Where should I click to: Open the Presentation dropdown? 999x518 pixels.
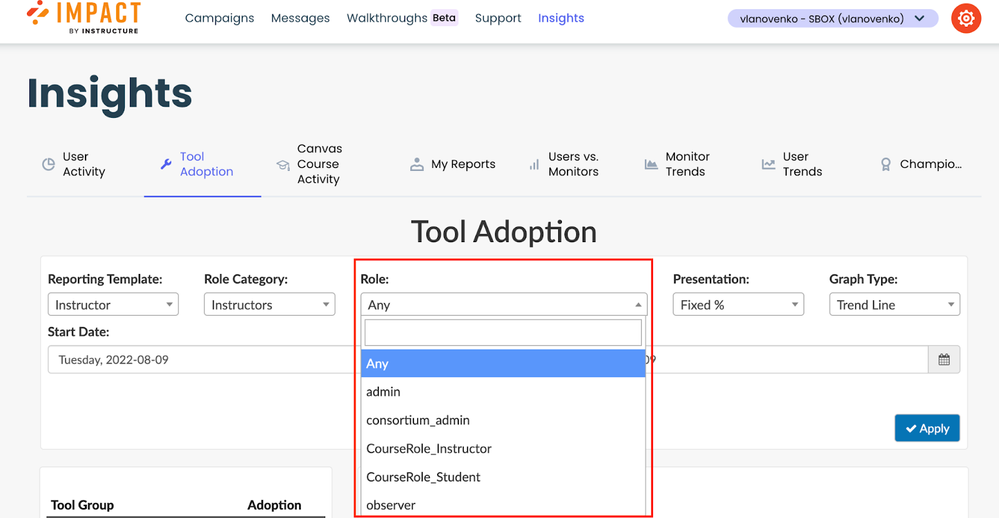(x=738, y=305)
